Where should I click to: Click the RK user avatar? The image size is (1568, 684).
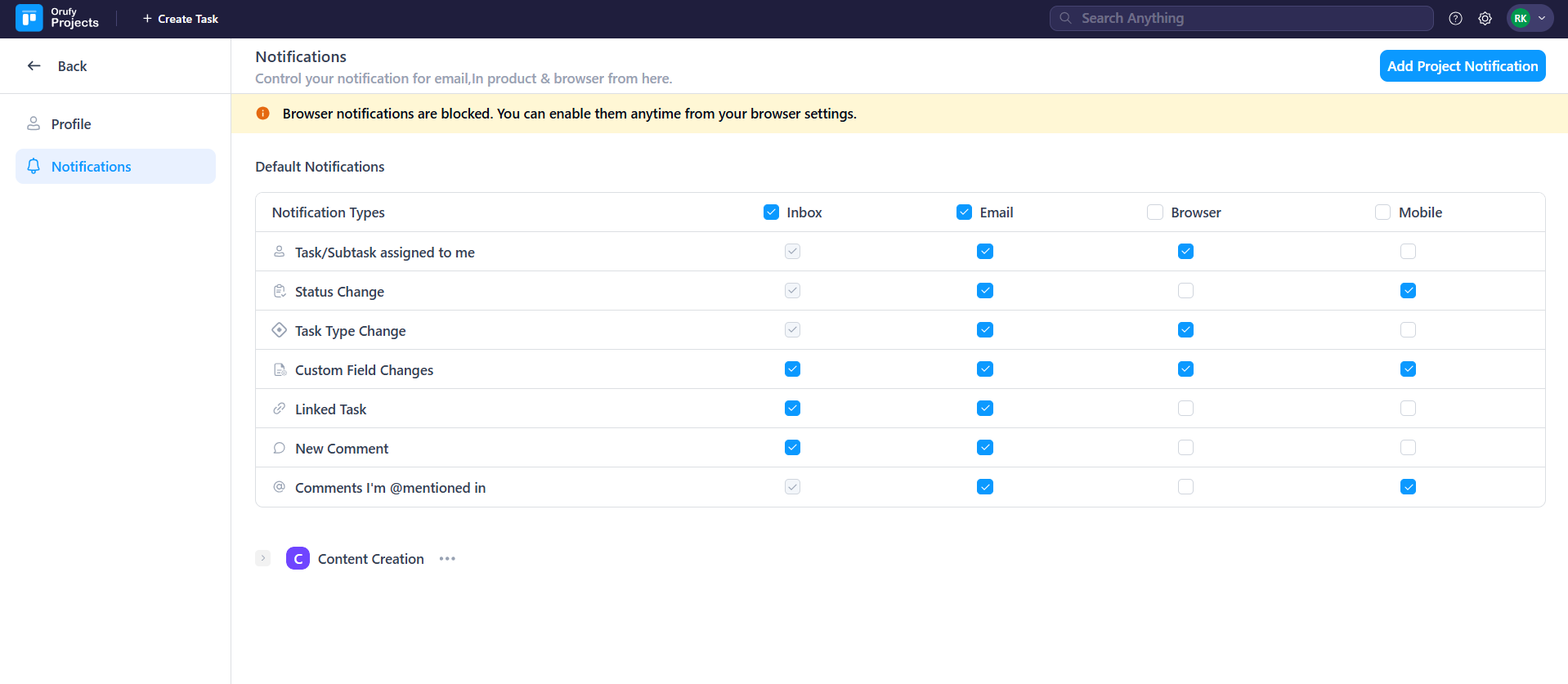1520,18
